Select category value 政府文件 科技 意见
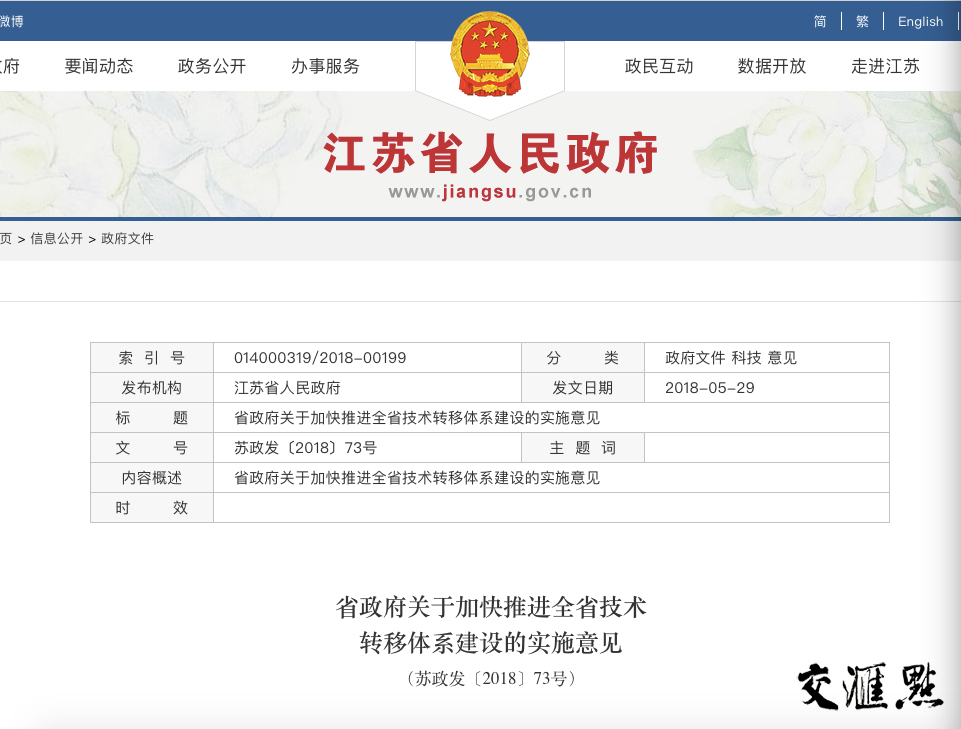 tap(731, 358)
